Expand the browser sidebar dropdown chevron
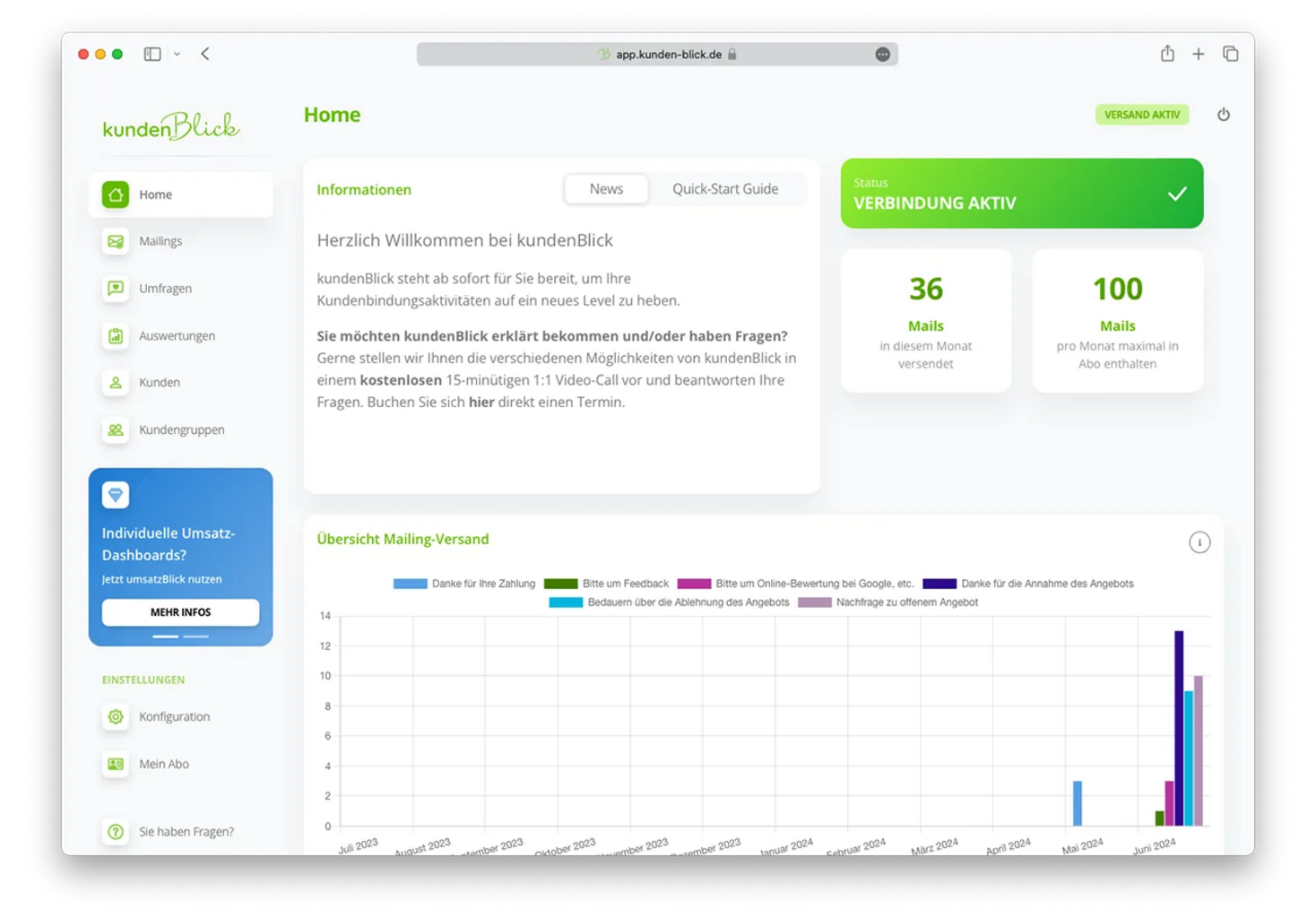Screen dimensions: 1316x918 coord(177,55)
